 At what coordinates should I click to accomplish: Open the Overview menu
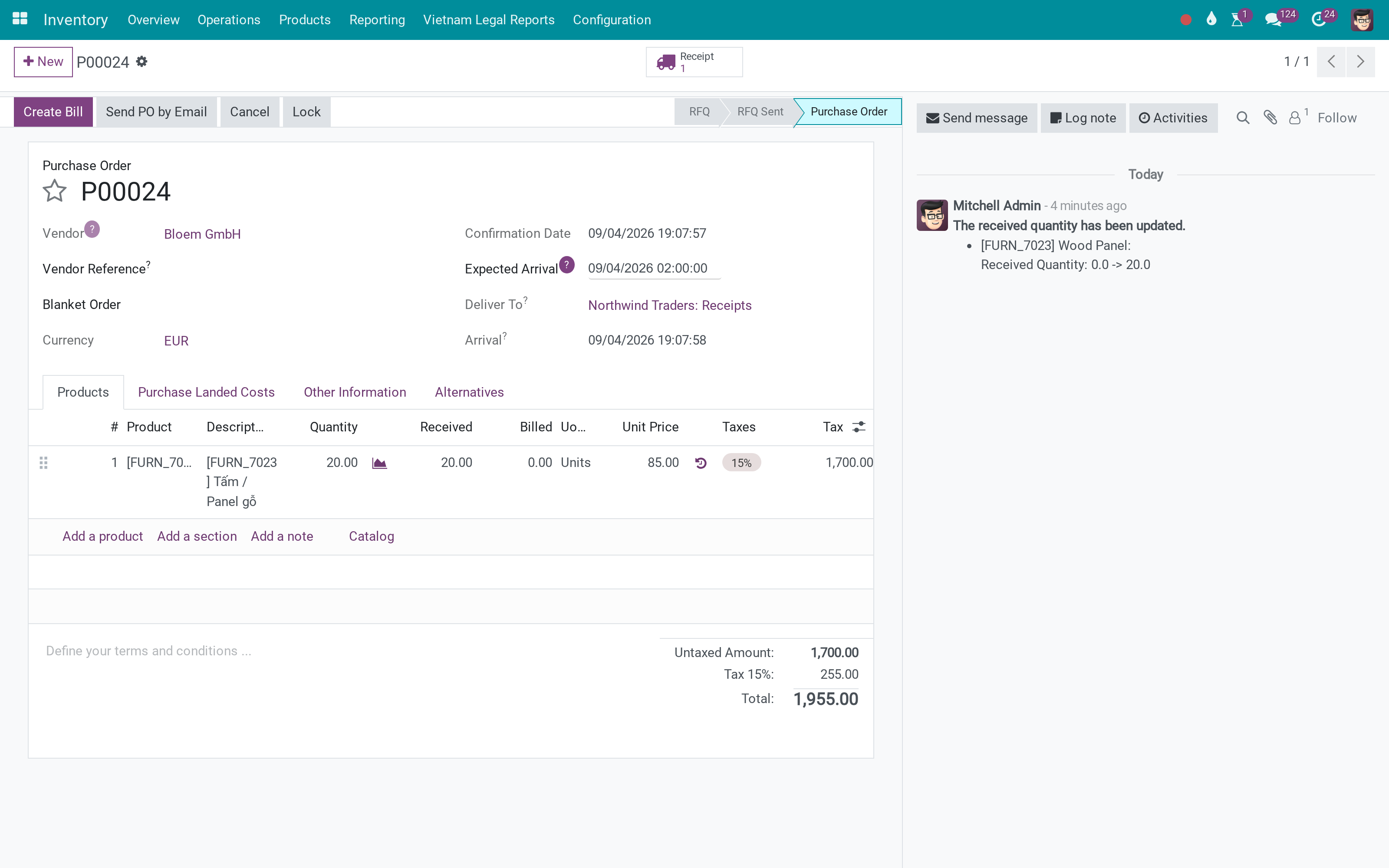click(x=153, y=20)
